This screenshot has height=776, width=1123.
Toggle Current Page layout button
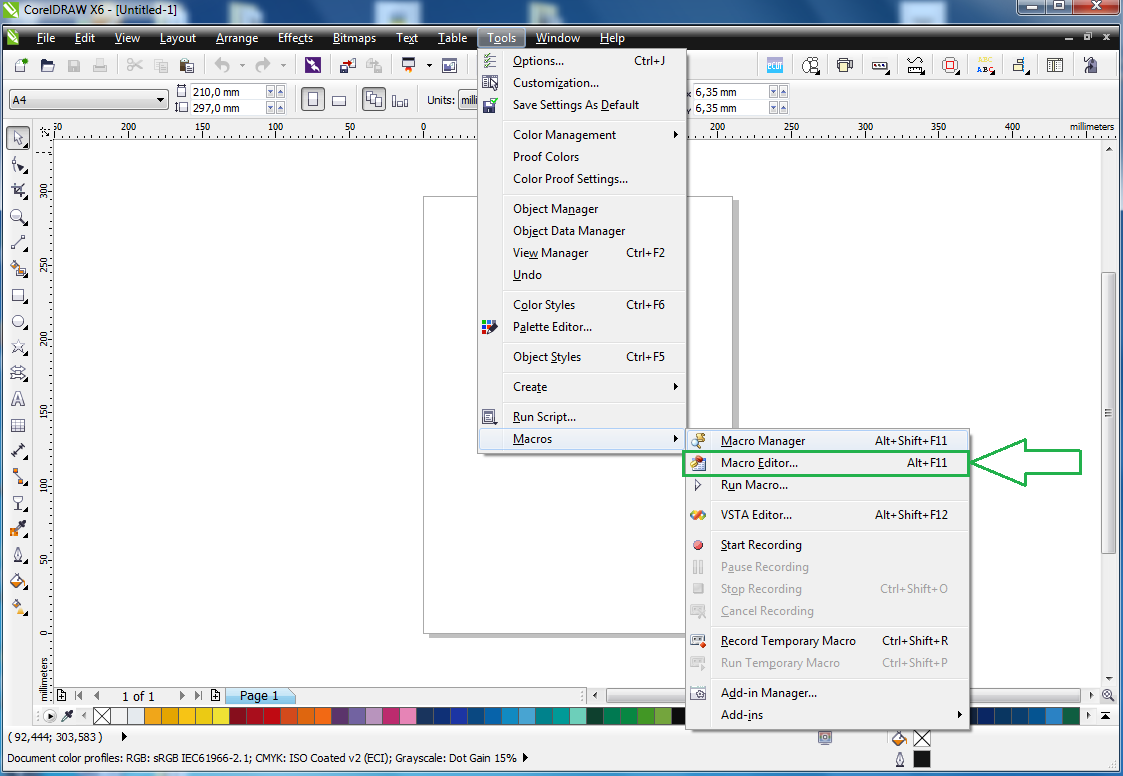point(400,100)
